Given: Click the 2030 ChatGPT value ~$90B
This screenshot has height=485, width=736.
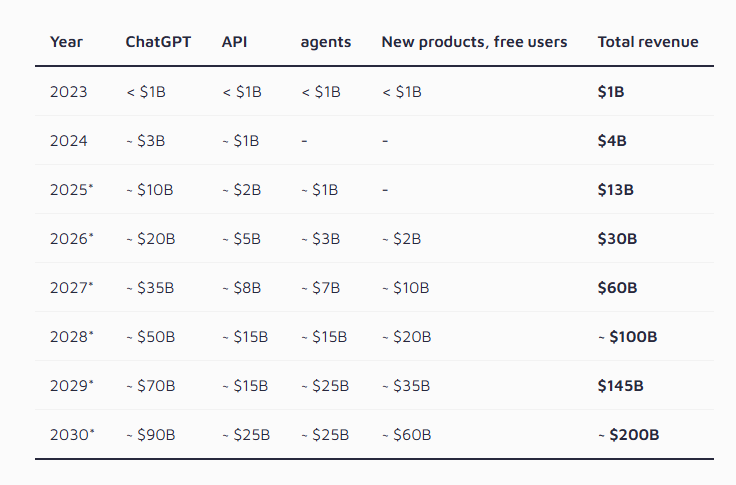Looking at the screenshot, I should tap(150, 435).
